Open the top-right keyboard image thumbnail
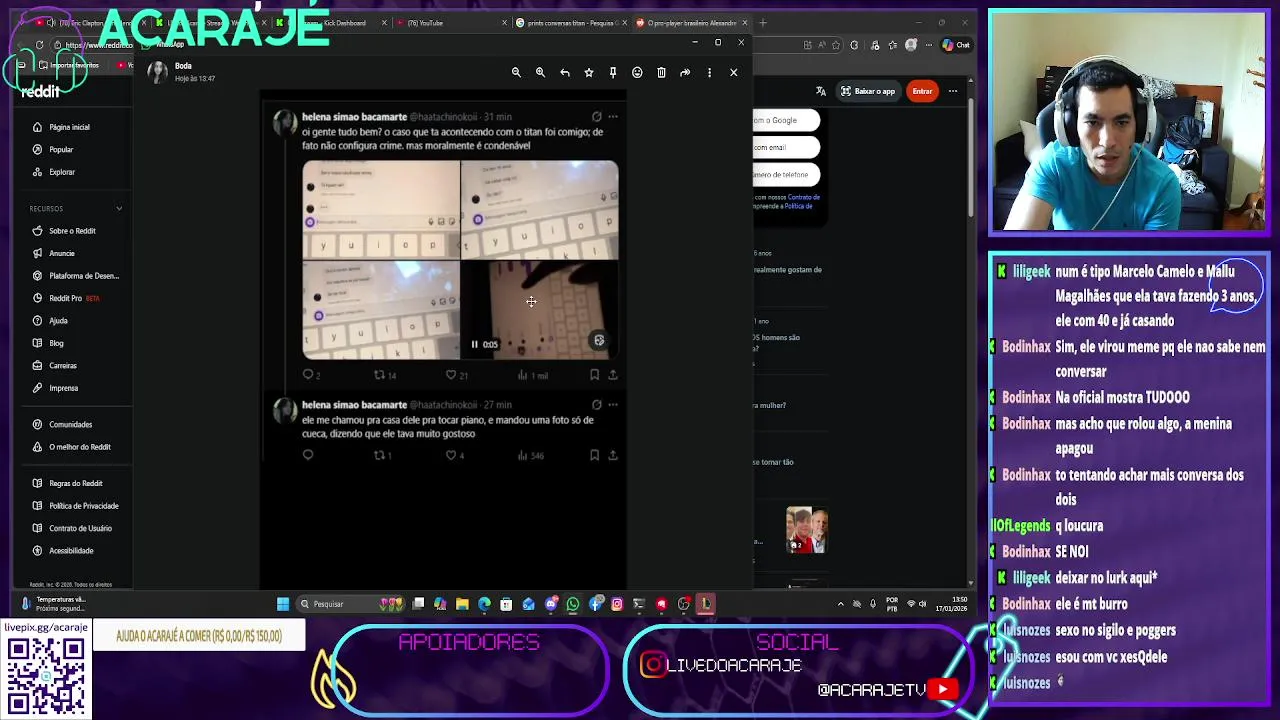 tap(540, 209)
